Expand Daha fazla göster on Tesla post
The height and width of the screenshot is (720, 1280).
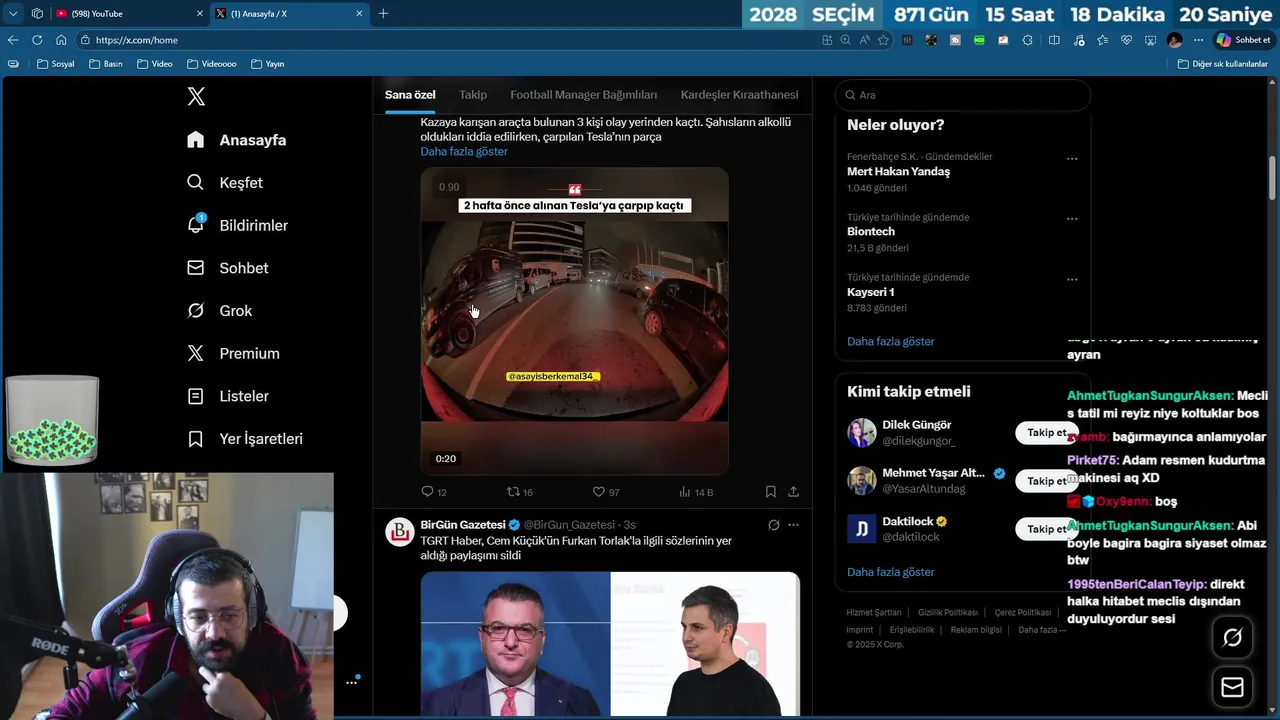click(464, 151)
